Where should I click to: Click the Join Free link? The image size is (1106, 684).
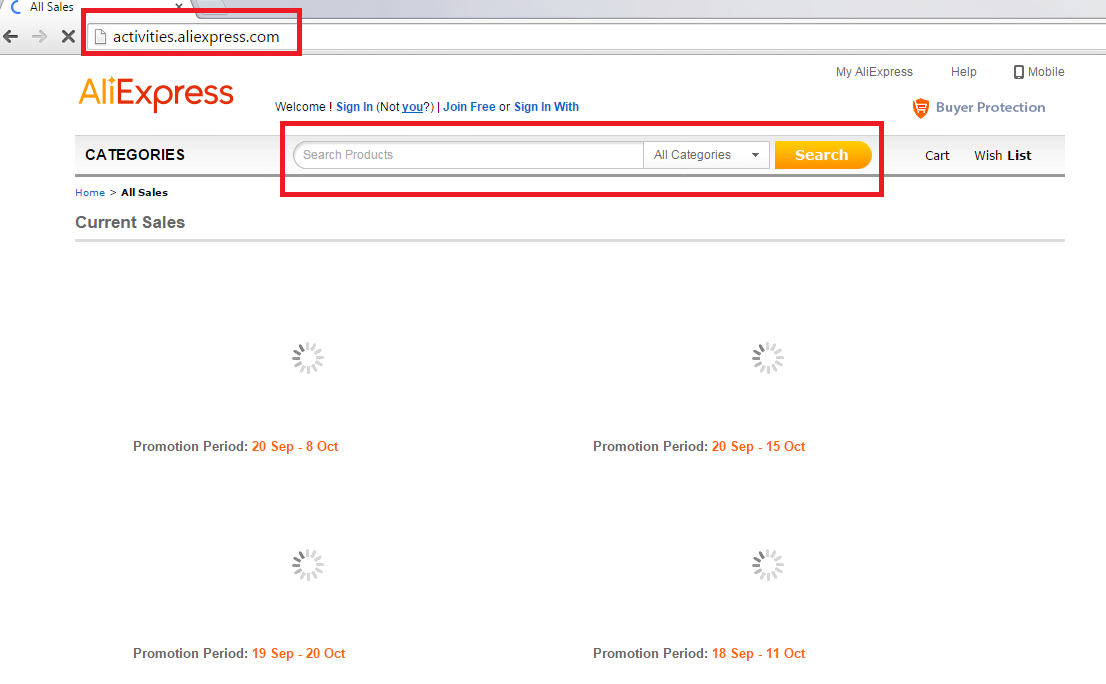[x=469, y=107]
